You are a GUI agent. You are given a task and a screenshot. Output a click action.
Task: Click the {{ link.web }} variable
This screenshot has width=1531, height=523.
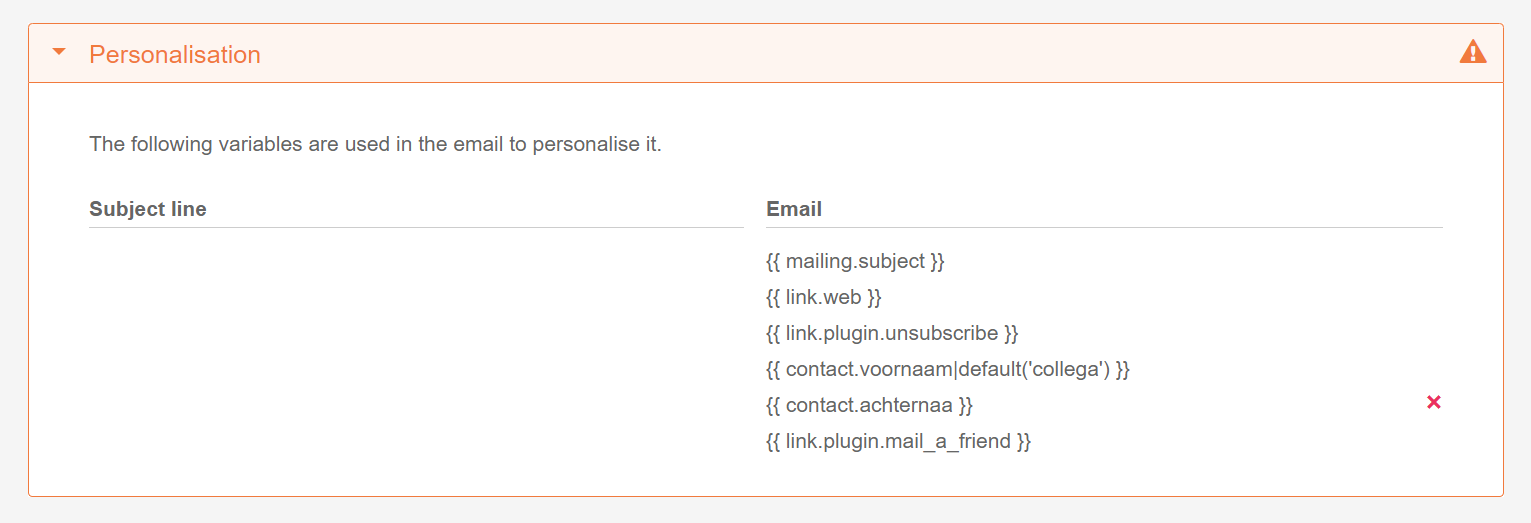coord(824,297)
